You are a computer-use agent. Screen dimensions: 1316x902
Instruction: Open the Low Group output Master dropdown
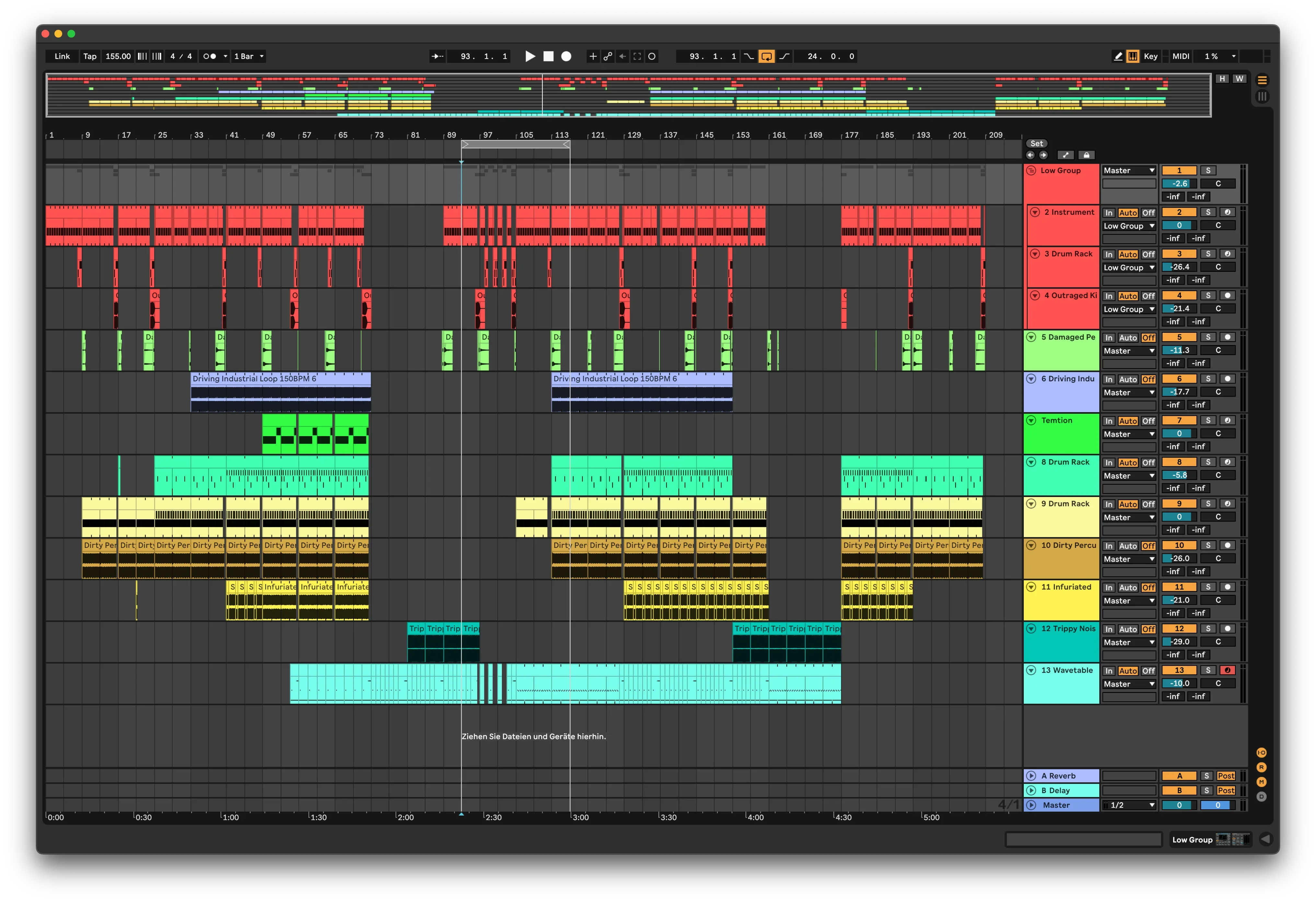click(x=1128, y=170)
